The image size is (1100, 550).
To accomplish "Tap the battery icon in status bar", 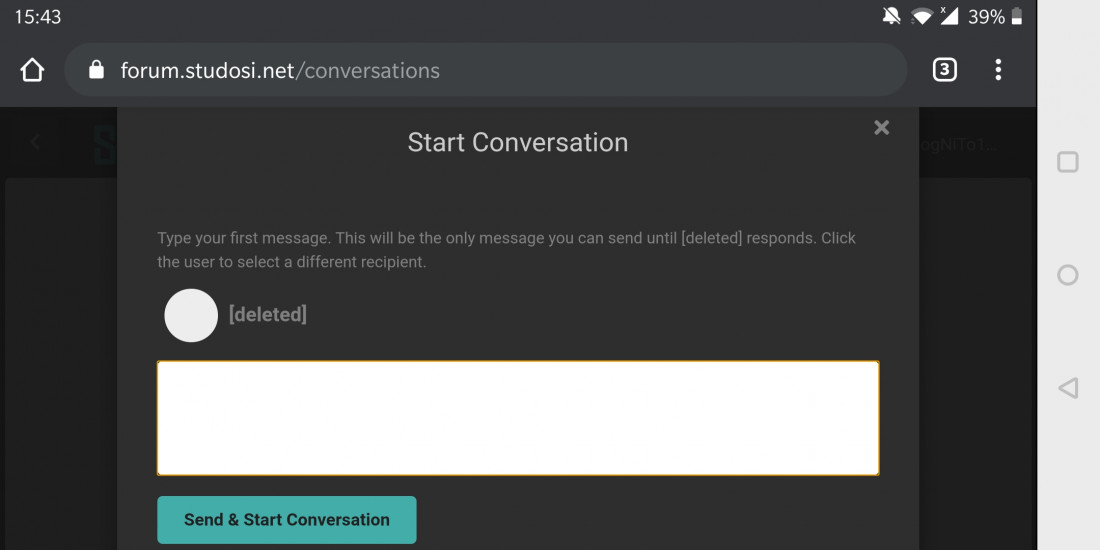I will point(1017,17).
